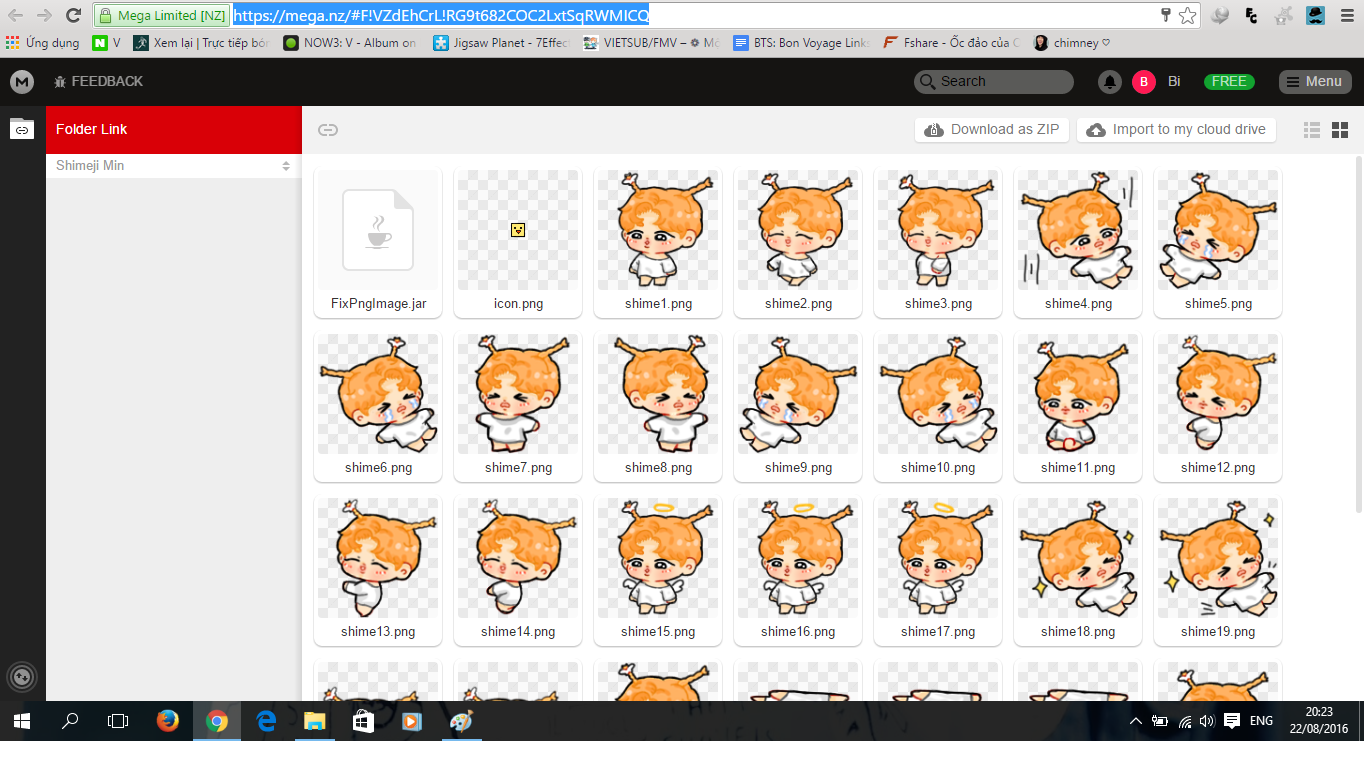Select the shime7.png thumbnail
Image resolution: width=1366 pixels, height=768 pixels.
pyautogui.click(x=518, y=407)
